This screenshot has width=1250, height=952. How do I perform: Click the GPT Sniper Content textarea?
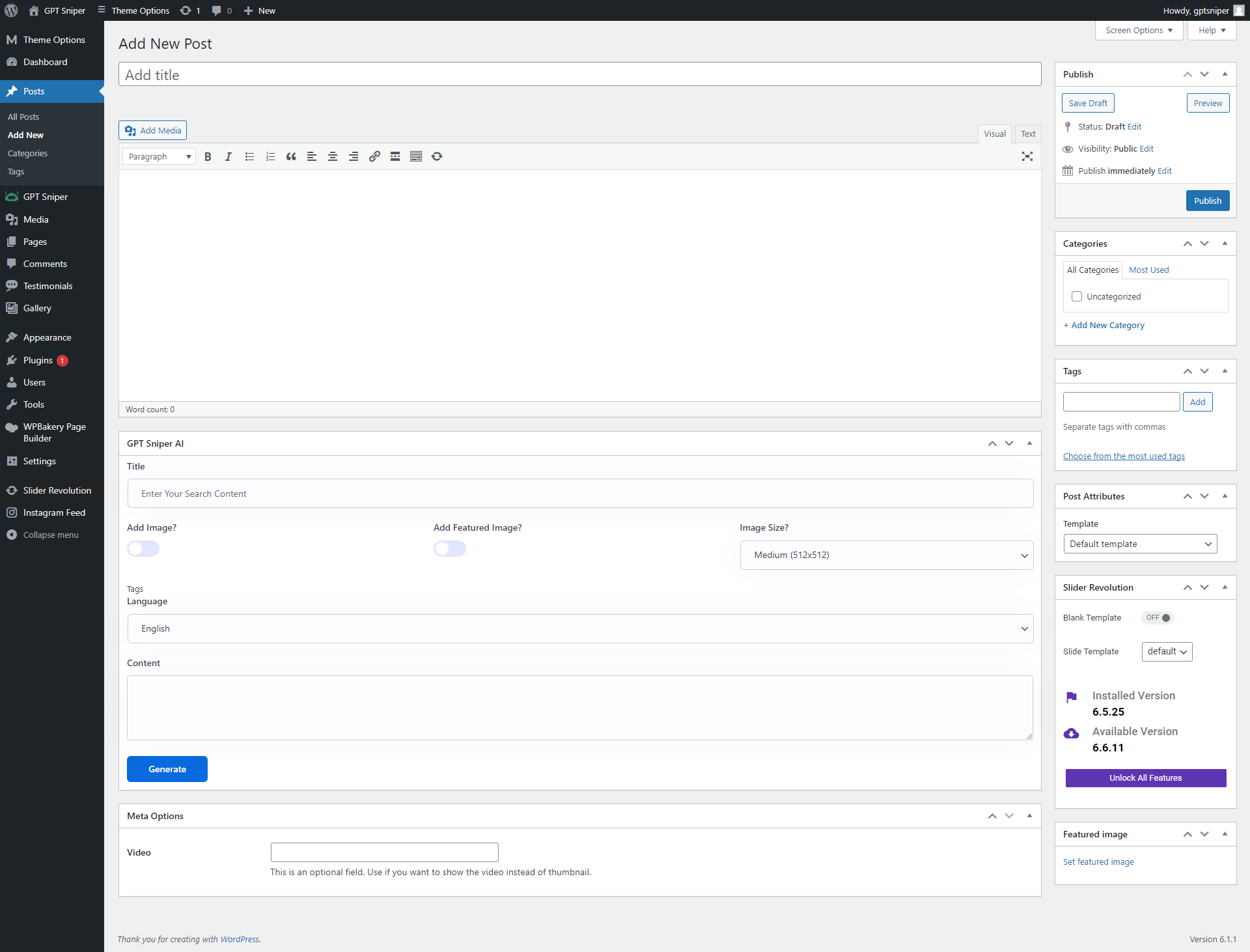tap(580, 708)
